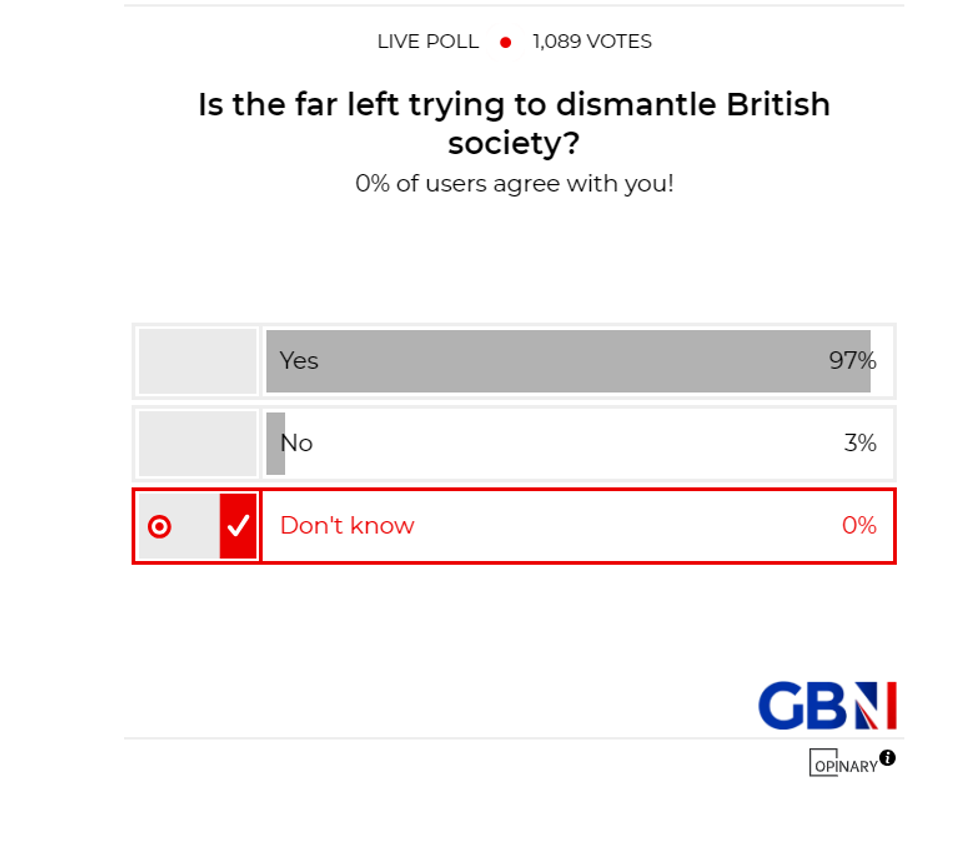Viewport: 980px width, 853px height.
Task: Click the poll question headline text
Action: point(513,123)
